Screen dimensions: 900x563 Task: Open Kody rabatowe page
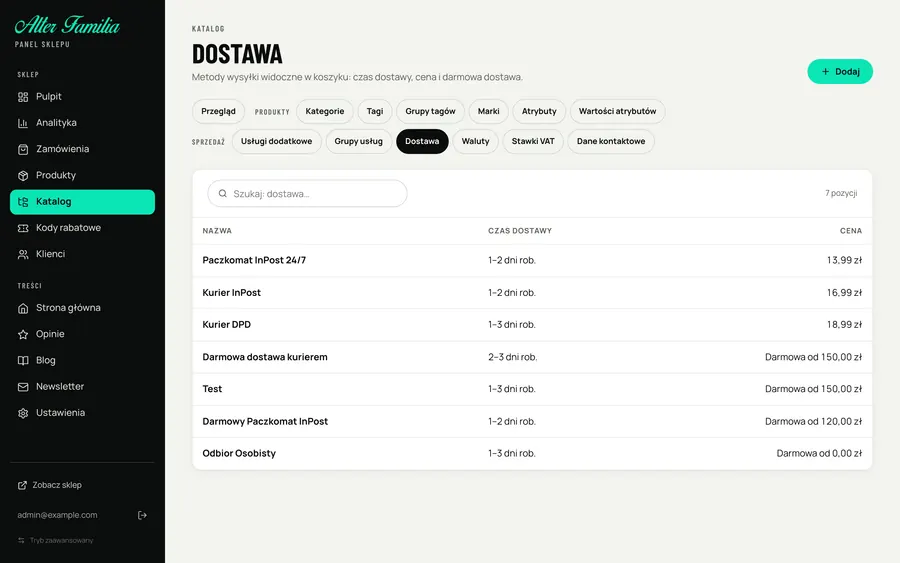[82, 228]
